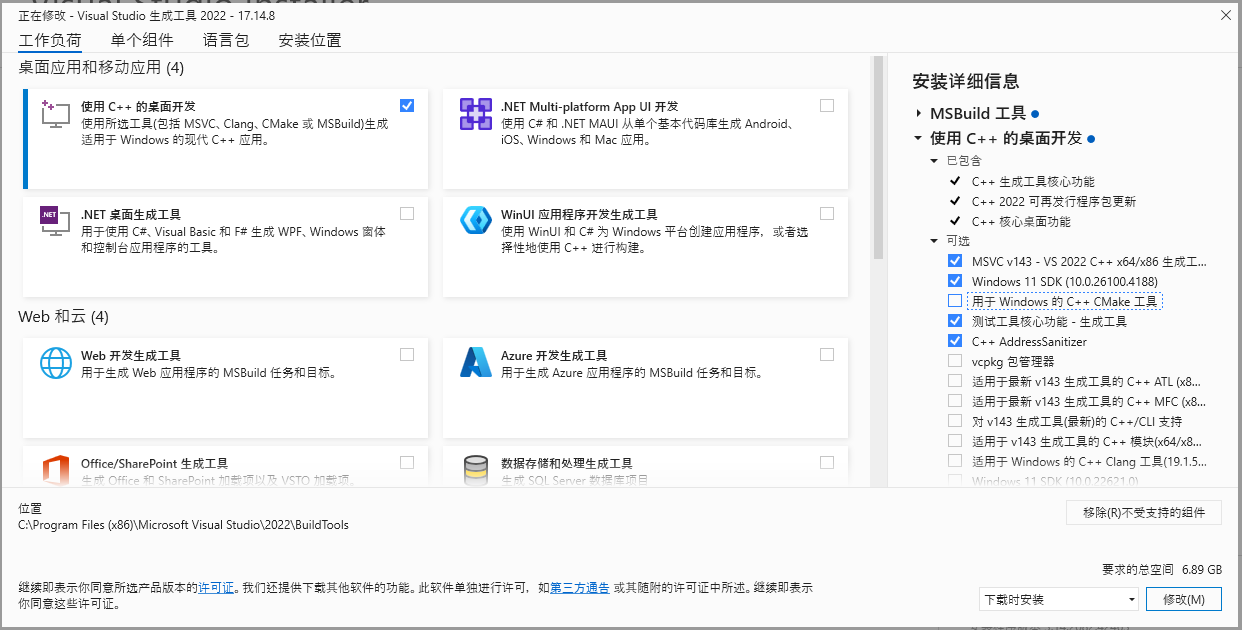Close the installer modify dialog
This screenshot has width=1242, height=630.
(1226, 15)
